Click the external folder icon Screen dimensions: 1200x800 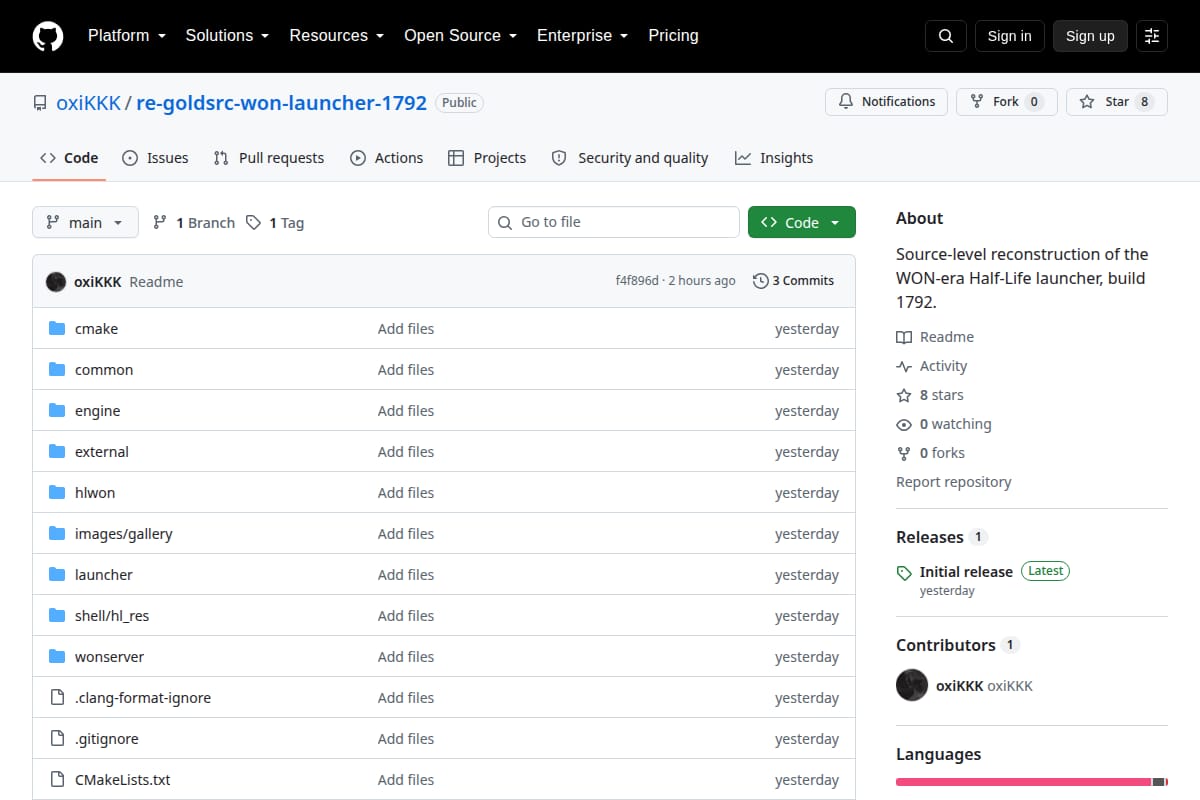pyautogui.click(x=57, y=452)
